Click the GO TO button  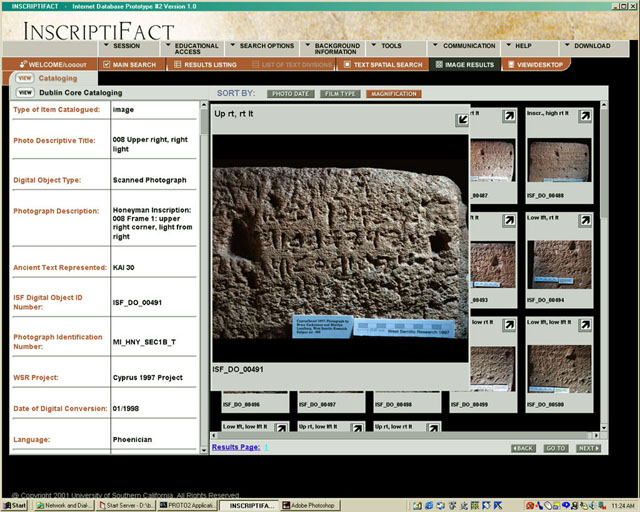[556, 448]
